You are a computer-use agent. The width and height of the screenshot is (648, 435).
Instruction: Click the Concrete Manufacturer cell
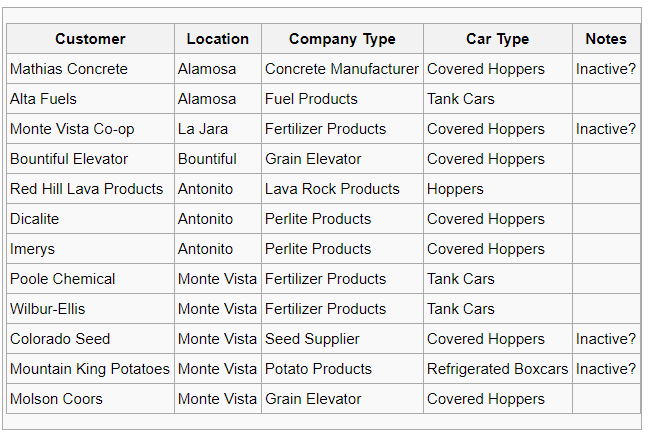[342, 69]
